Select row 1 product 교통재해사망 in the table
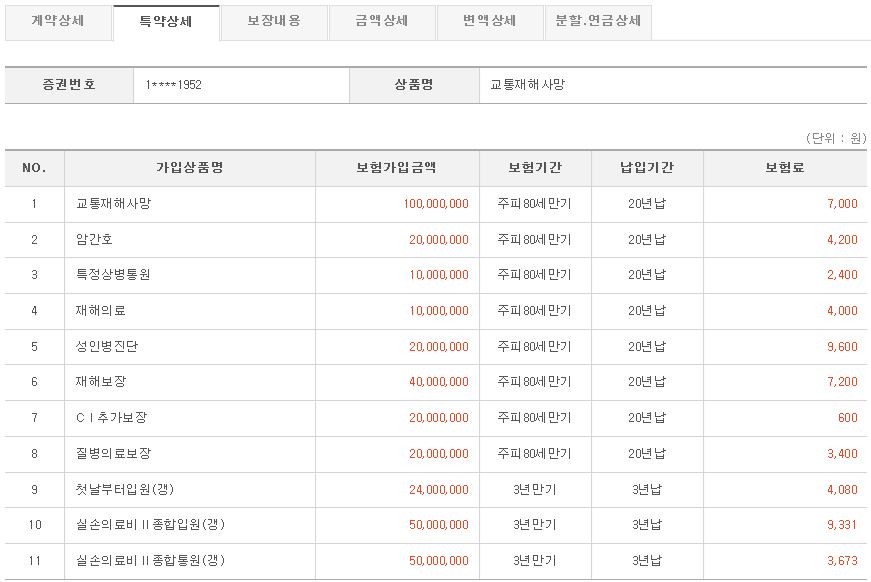 pyautogui.click(x=113, y=204)
